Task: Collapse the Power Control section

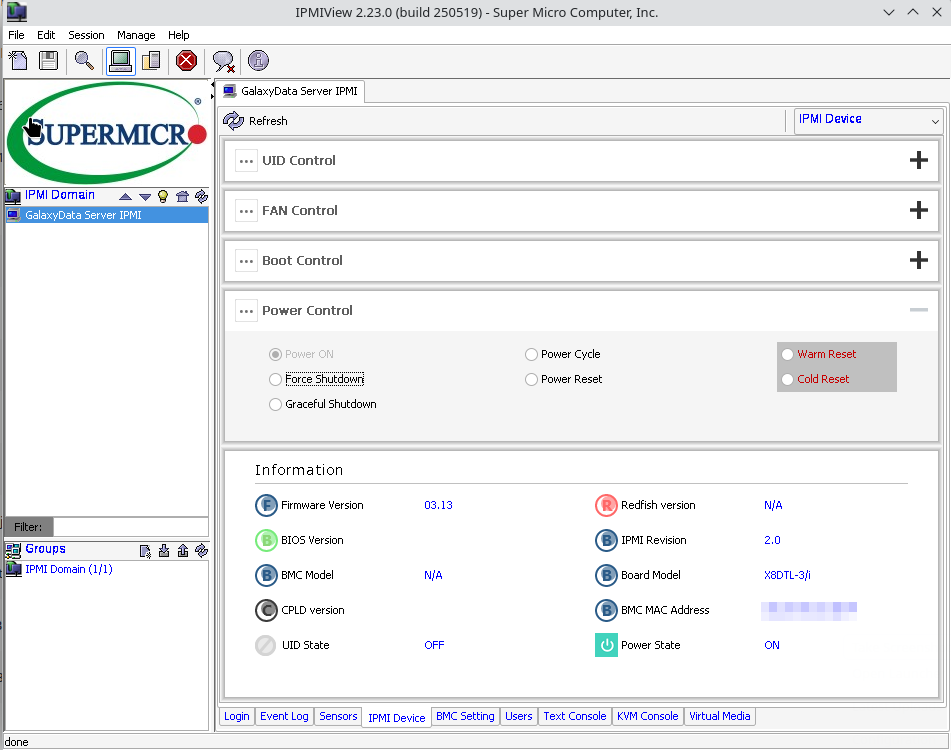Action: coord(918,310)
